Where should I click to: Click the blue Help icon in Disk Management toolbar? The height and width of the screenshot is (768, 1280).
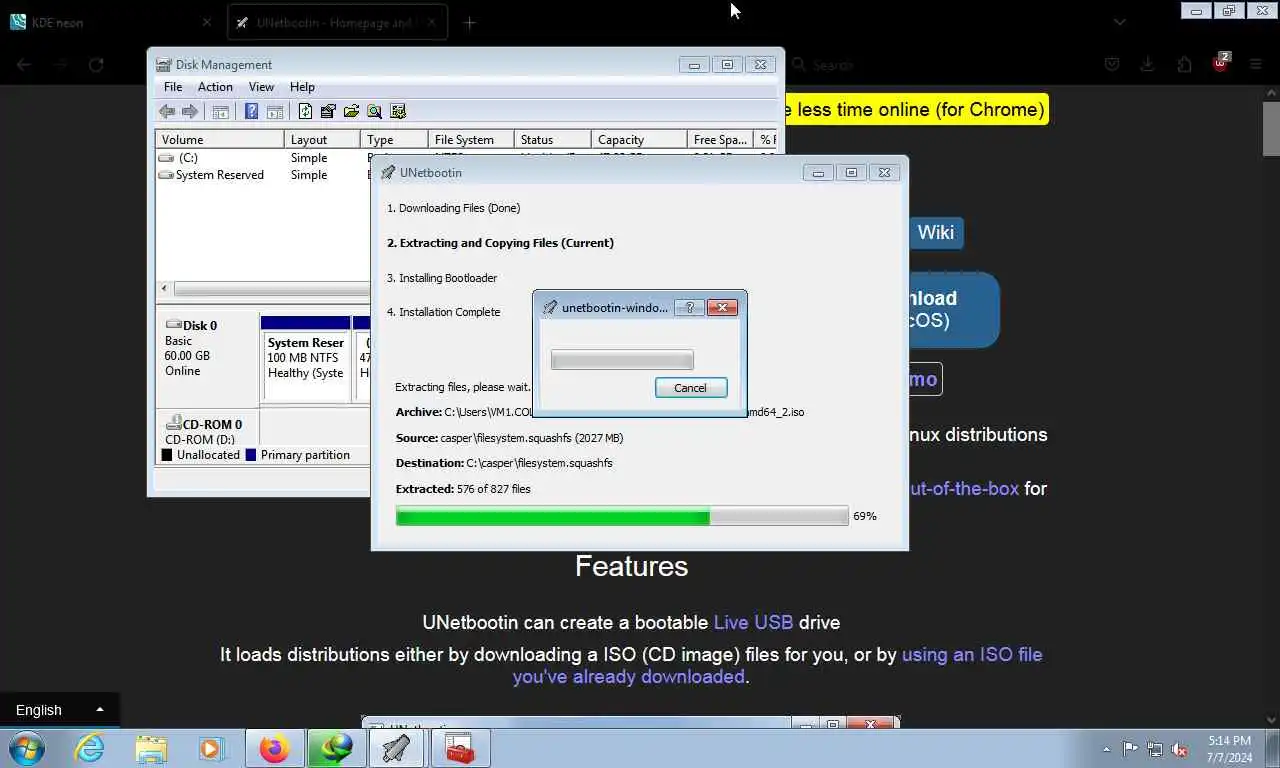(x=251, y=111)
